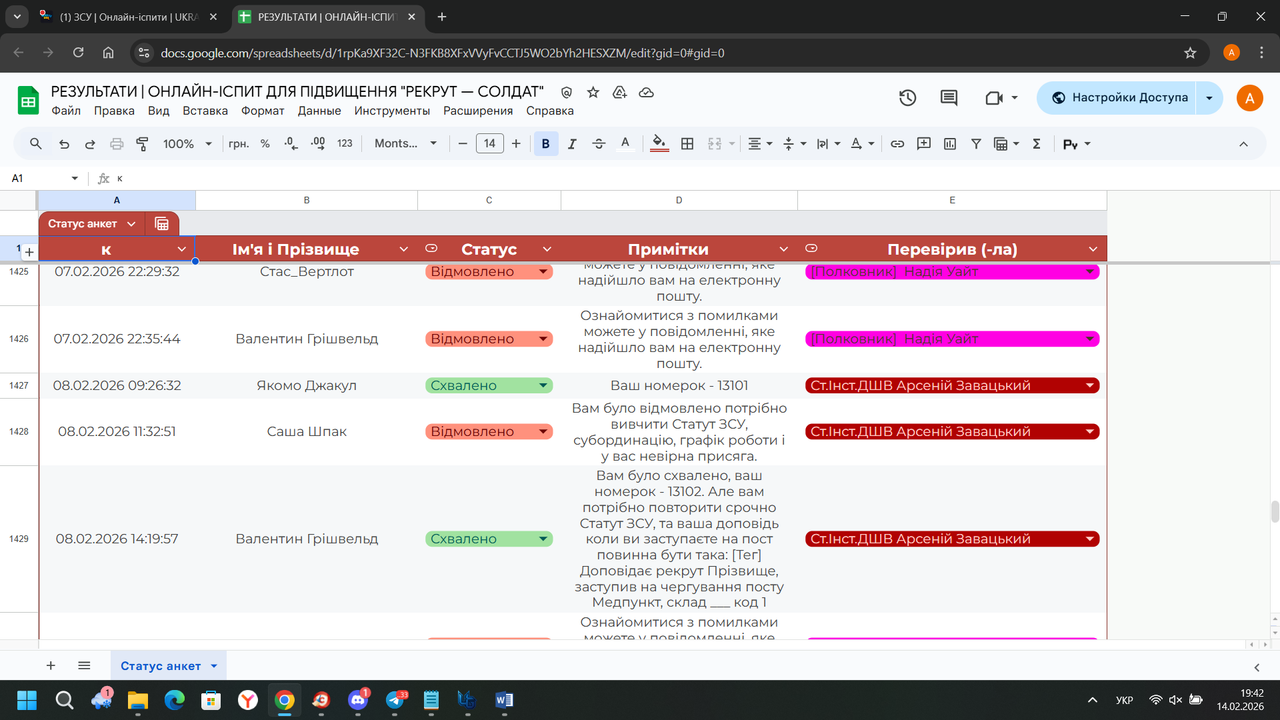This screenshot has width=1280, height=720.
Task: Click the undo arrow in toolbar
Action: 64,144
